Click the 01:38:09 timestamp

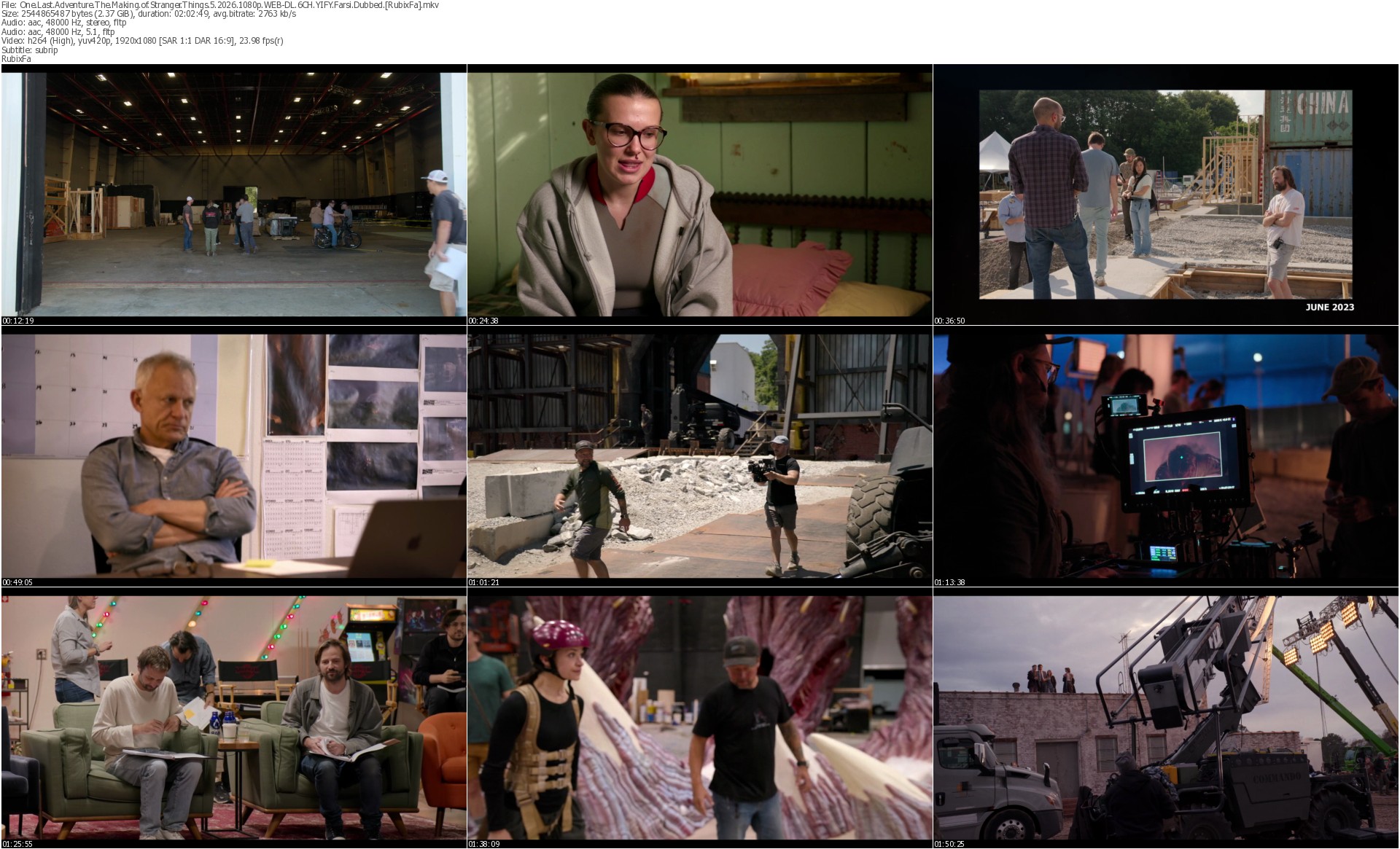(484, 844)
